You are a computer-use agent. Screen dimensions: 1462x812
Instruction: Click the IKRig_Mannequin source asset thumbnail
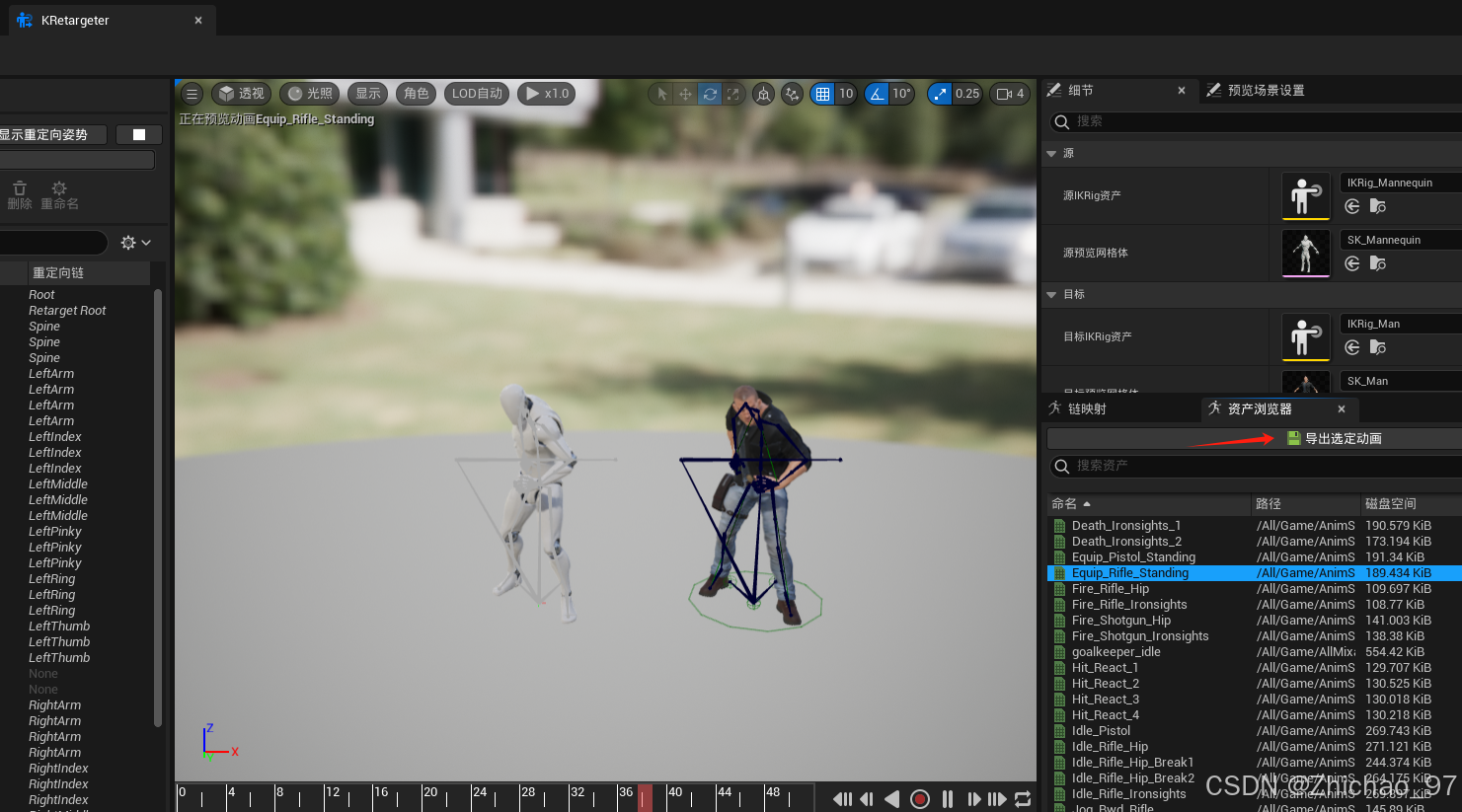1305,196
